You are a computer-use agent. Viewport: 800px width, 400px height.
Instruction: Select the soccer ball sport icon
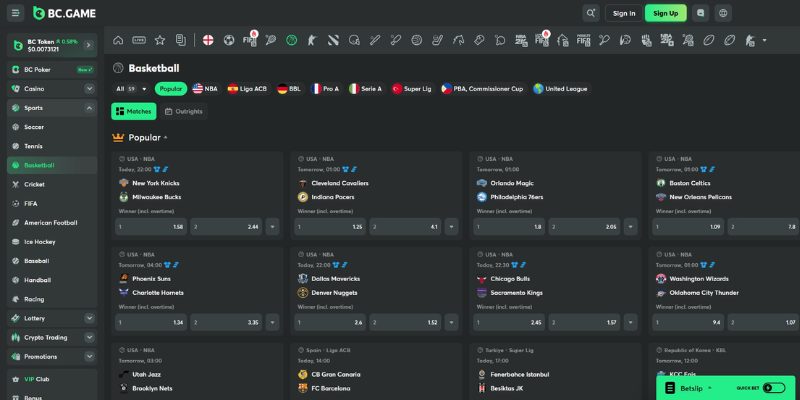coord(229,40)
